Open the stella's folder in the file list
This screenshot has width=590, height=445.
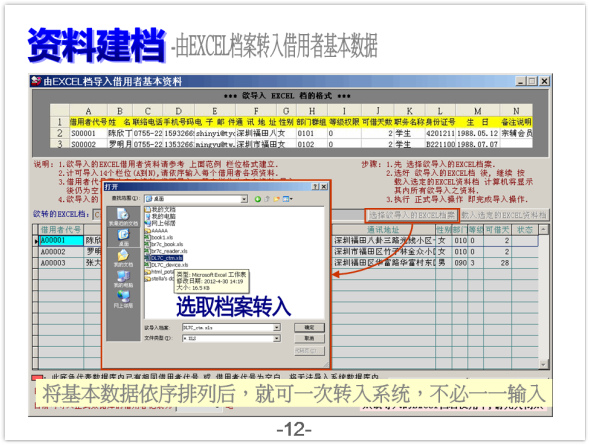pyautogui.click(x=160, y=279)
